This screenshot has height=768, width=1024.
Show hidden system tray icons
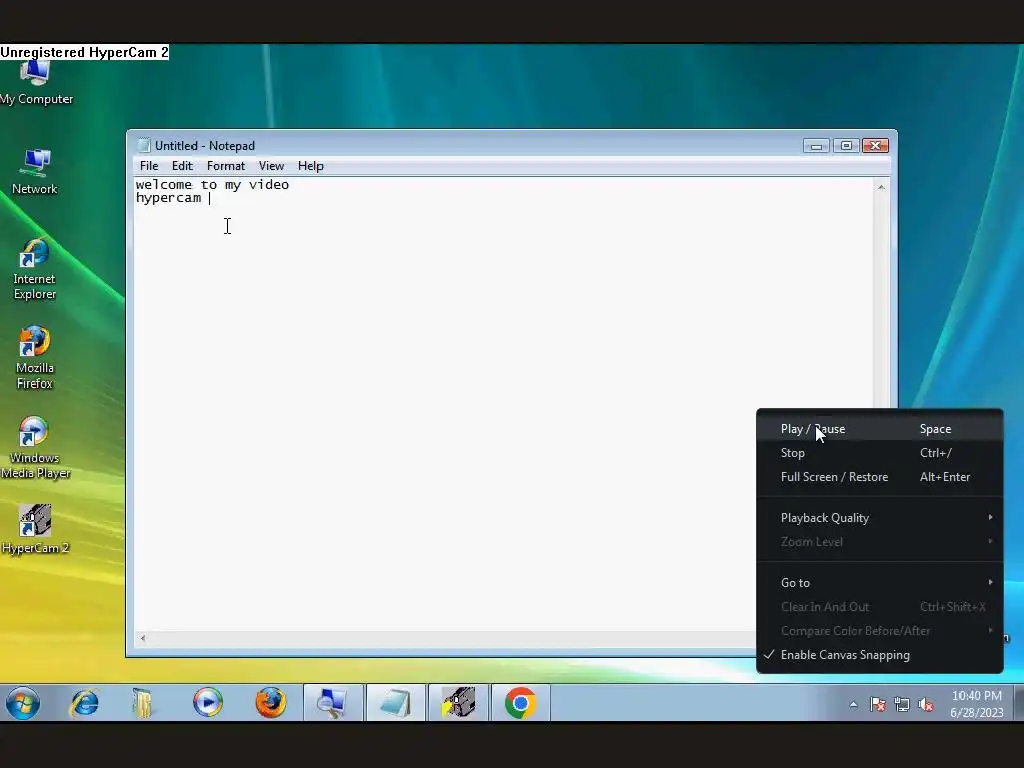tap(854, 704)
